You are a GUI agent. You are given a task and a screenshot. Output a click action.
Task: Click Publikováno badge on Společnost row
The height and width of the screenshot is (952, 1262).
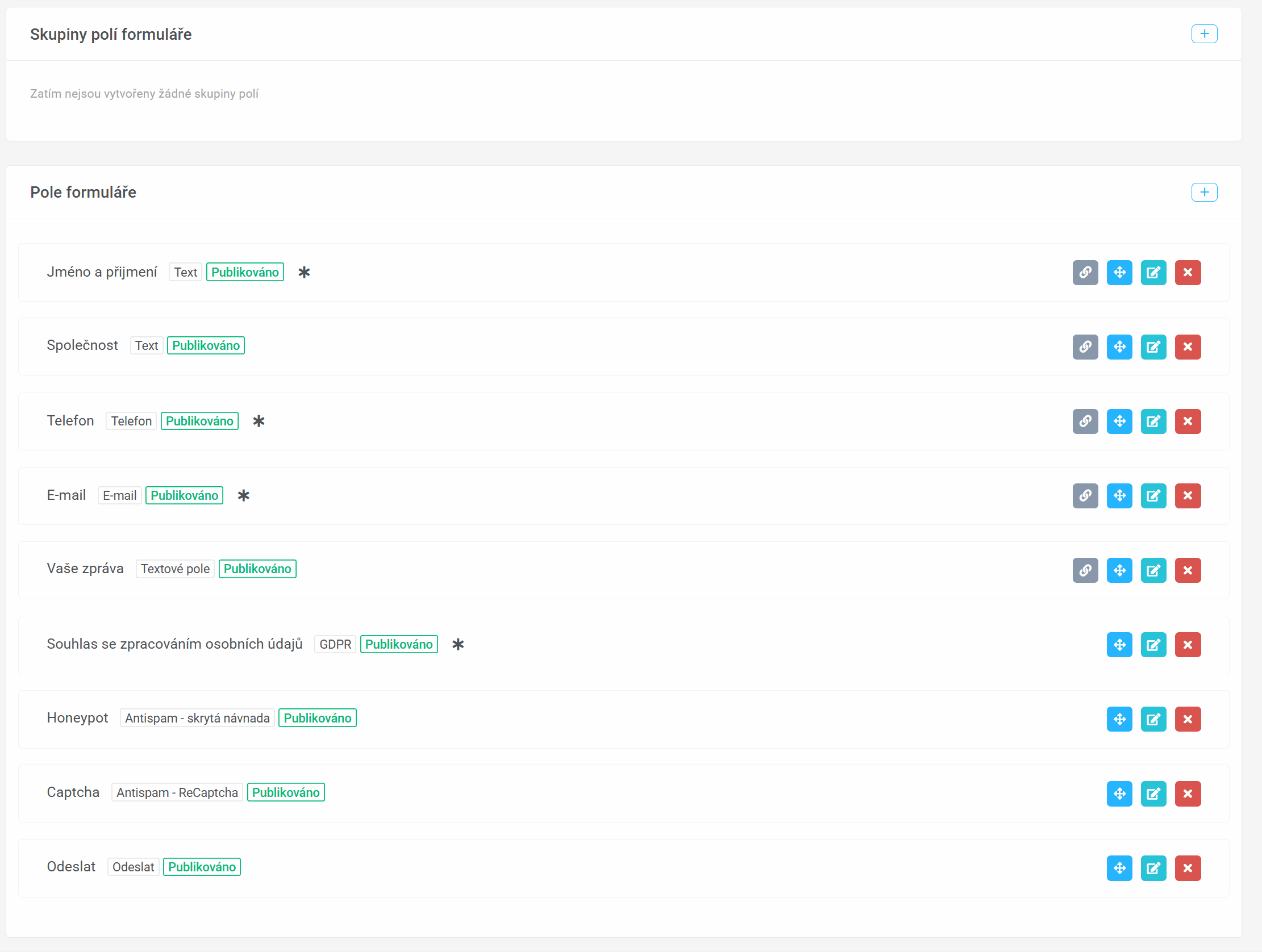(x=205, y=346)
